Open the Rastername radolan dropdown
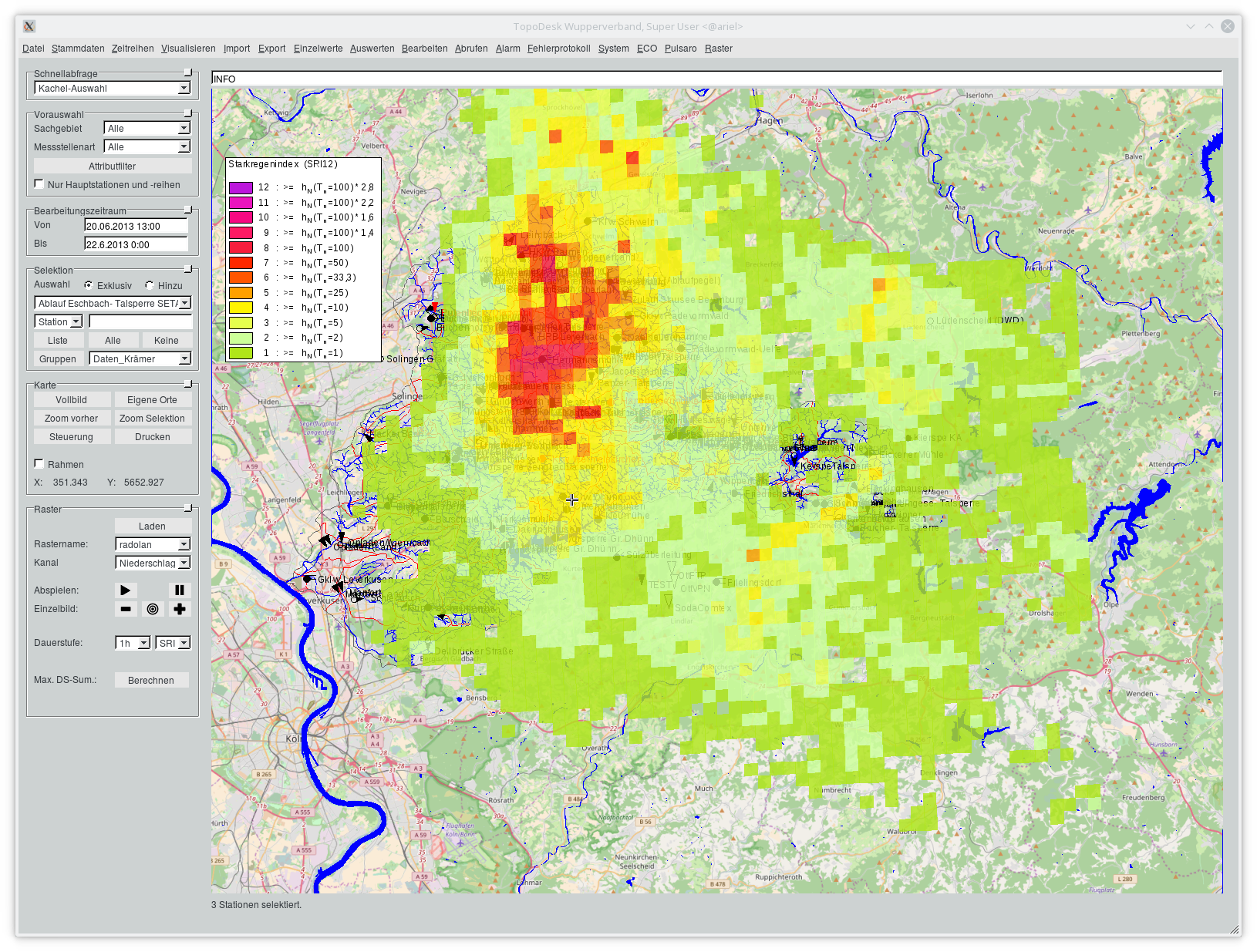The image size is (1257, 952). coord(153,545)
